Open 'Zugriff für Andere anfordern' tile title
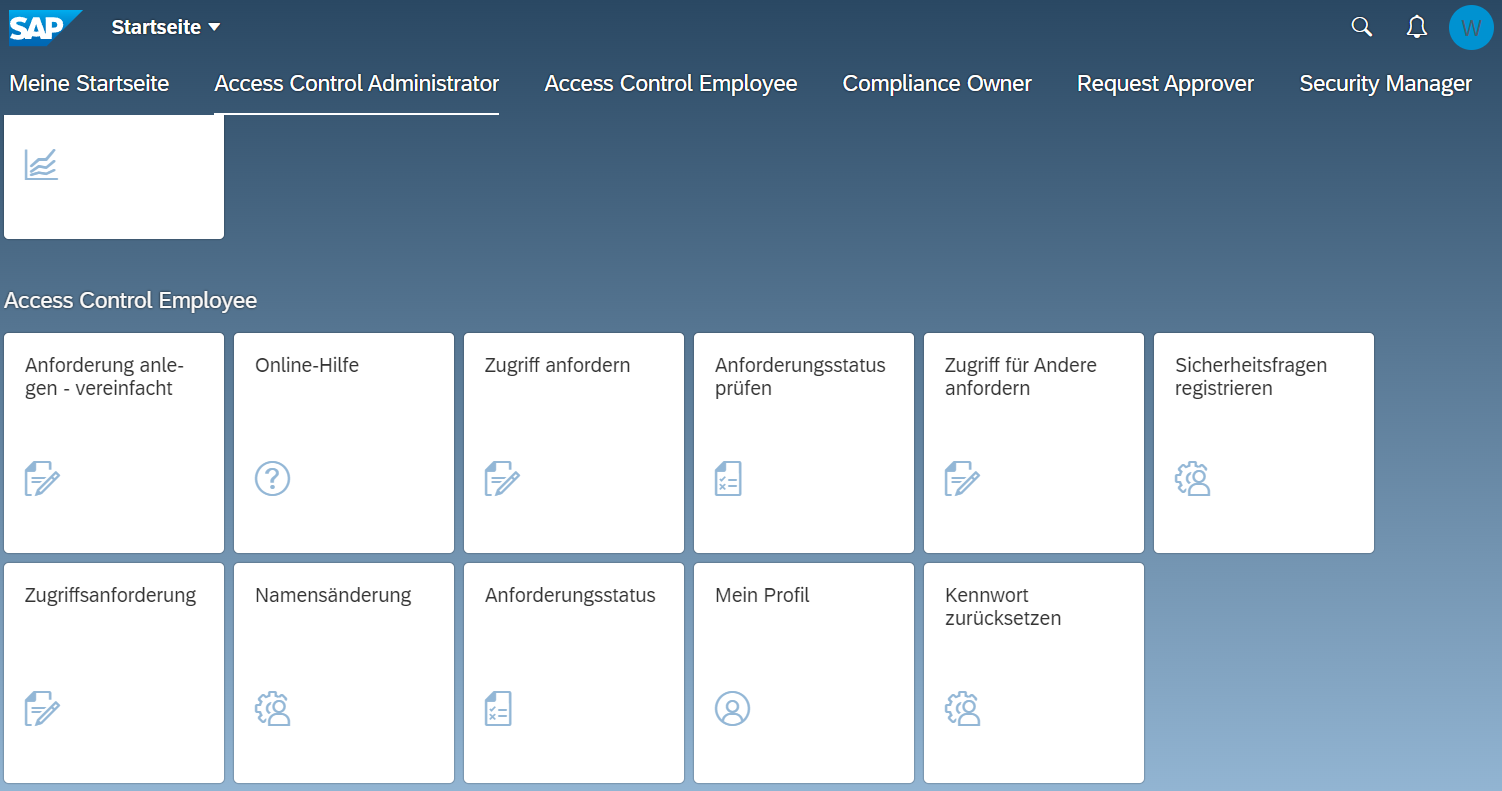 click(x=1021, y=377)
